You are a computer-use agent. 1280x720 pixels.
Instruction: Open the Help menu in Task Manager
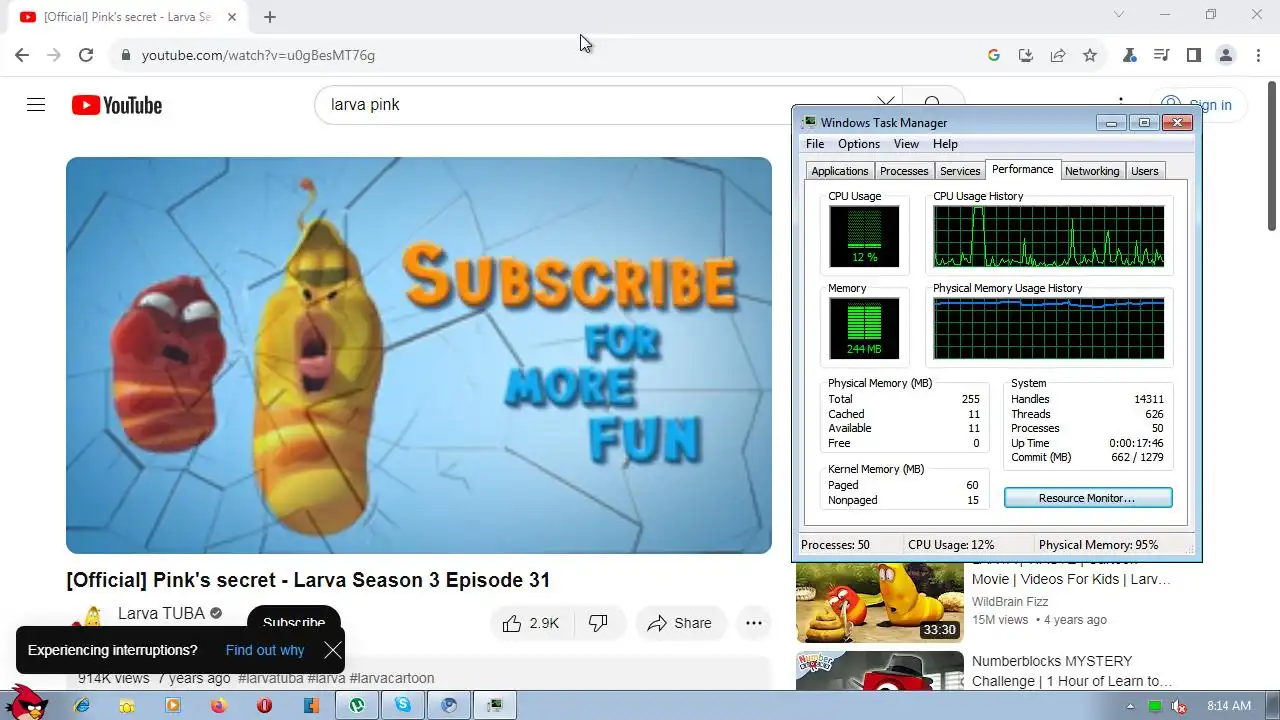pyautogui.click(x=945, y=144)
